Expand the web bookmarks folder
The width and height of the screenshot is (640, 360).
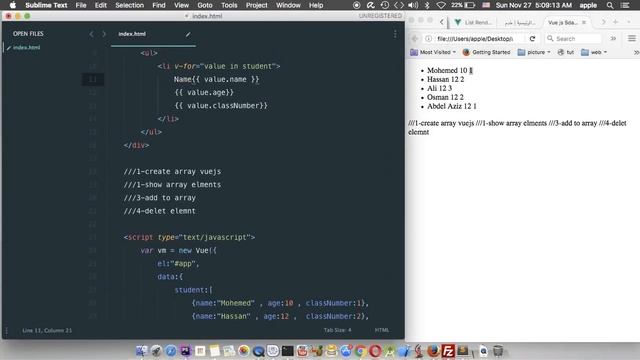594,52
